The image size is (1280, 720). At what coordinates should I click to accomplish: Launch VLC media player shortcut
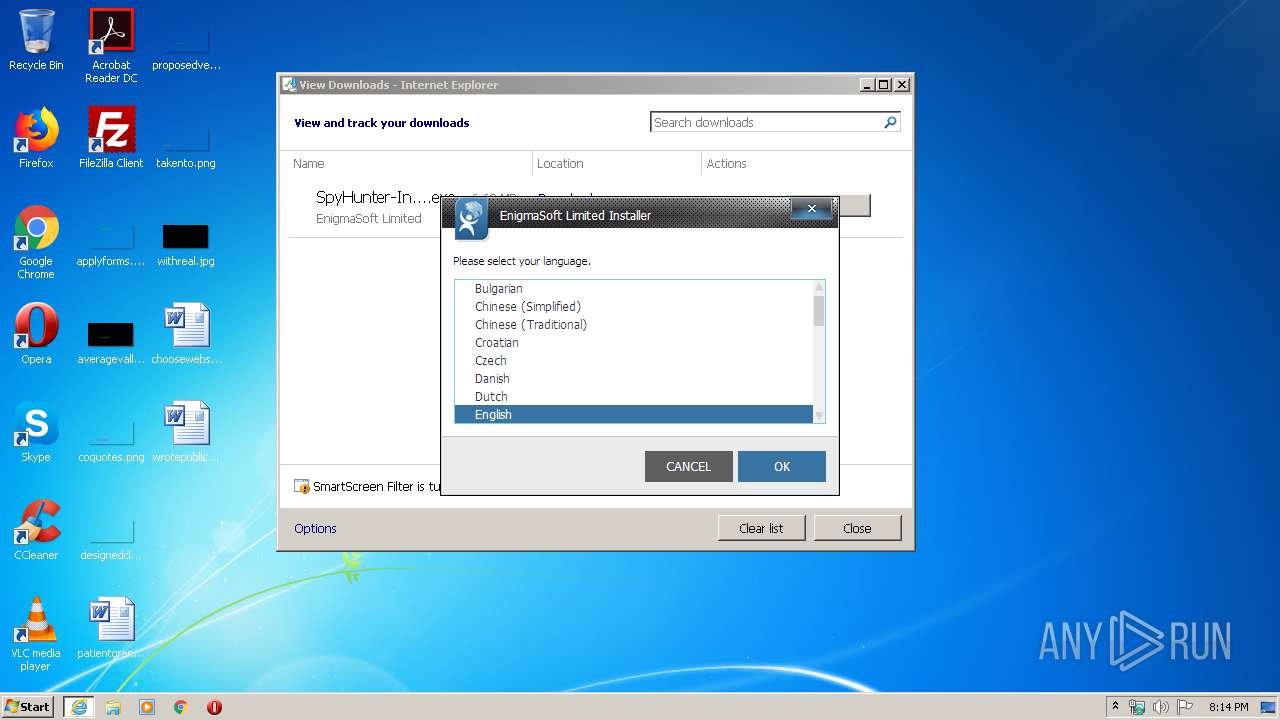pos(36,634)
